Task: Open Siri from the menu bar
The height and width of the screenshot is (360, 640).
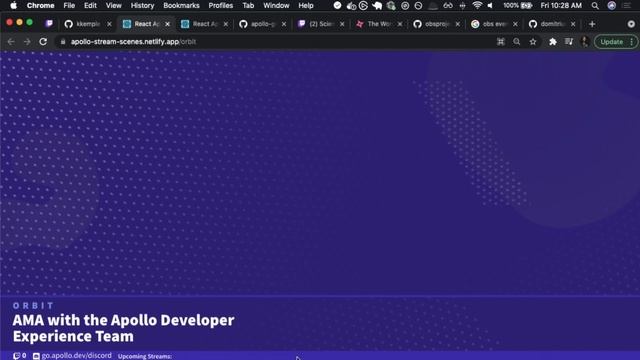Action: coord(611,5)
